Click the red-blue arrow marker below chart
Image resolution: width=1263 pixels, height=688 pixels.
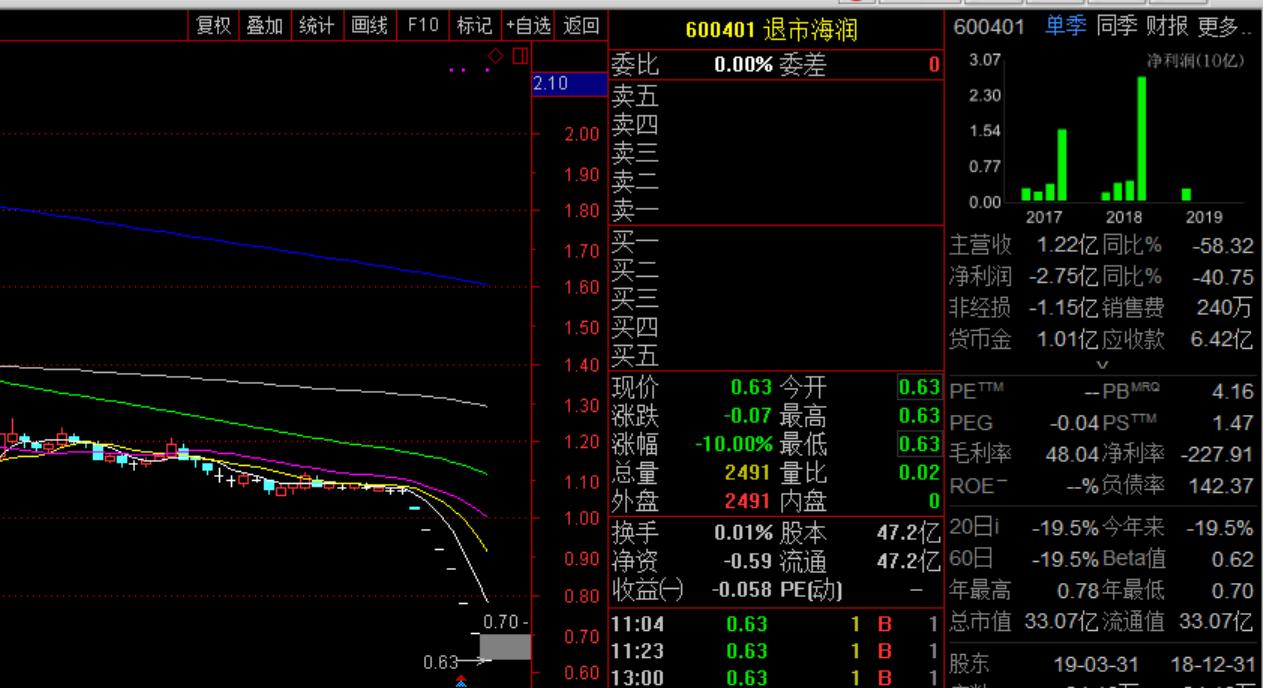click(x=461, y=681)
